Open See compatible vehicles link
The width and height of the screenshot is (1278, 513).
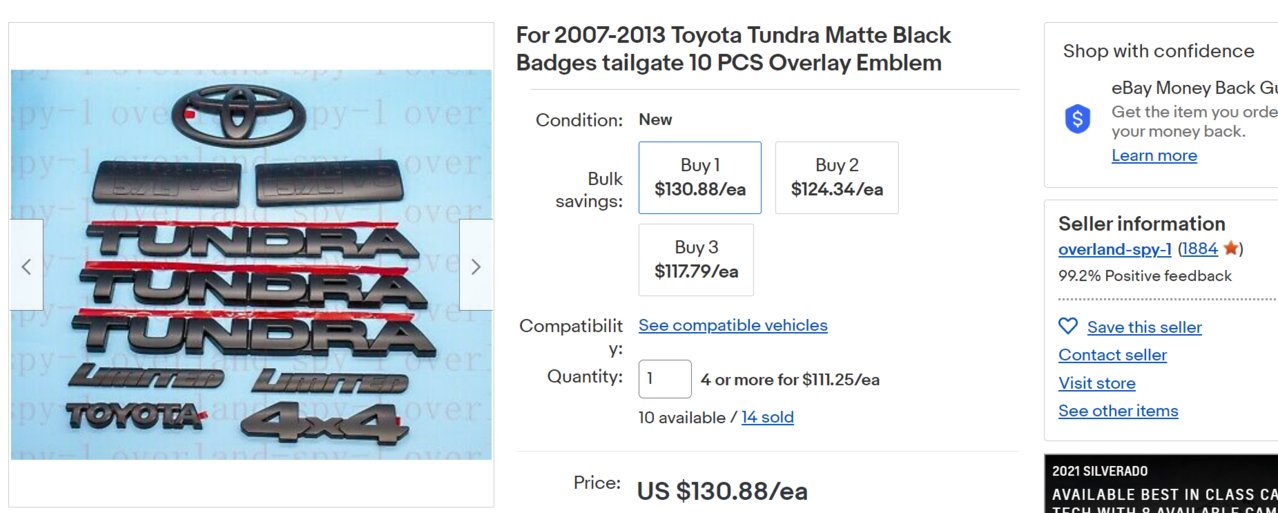733,325
